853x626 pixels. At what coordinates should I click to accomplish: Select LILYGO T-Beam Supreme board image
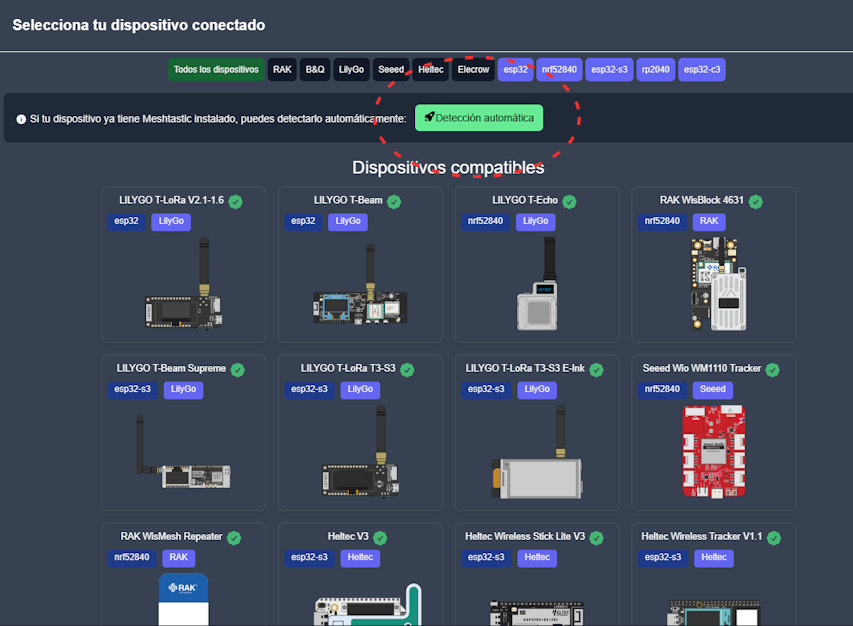coord(183,451)
